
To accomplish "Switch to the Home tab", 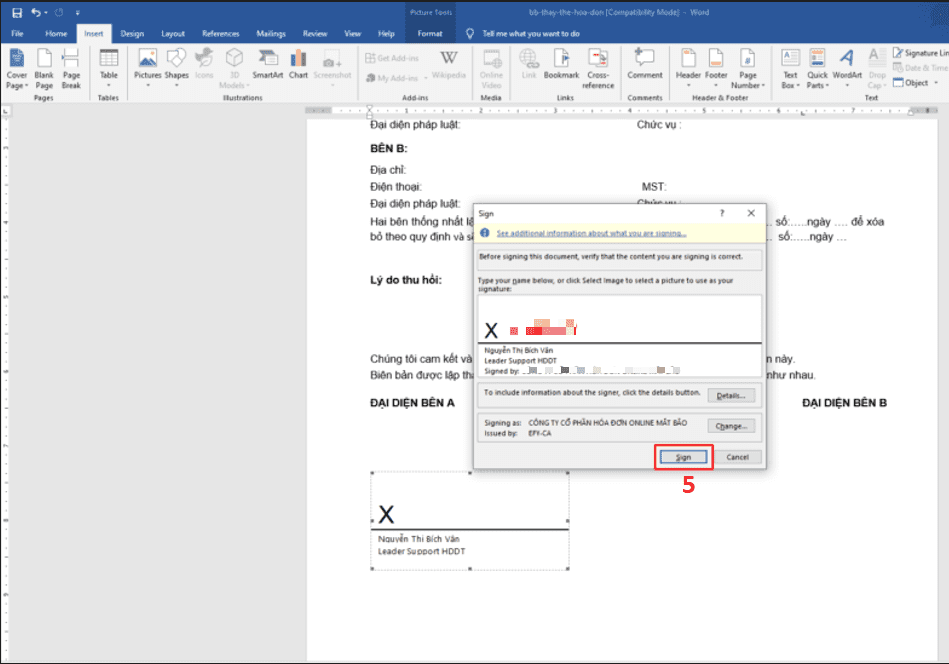I will [56, 34].
